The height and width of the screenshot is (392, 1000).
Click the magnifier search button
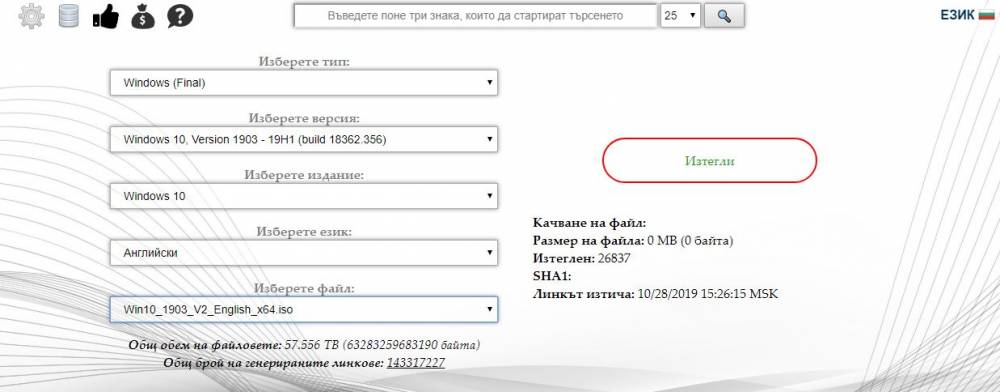click(x=723, y=16)
